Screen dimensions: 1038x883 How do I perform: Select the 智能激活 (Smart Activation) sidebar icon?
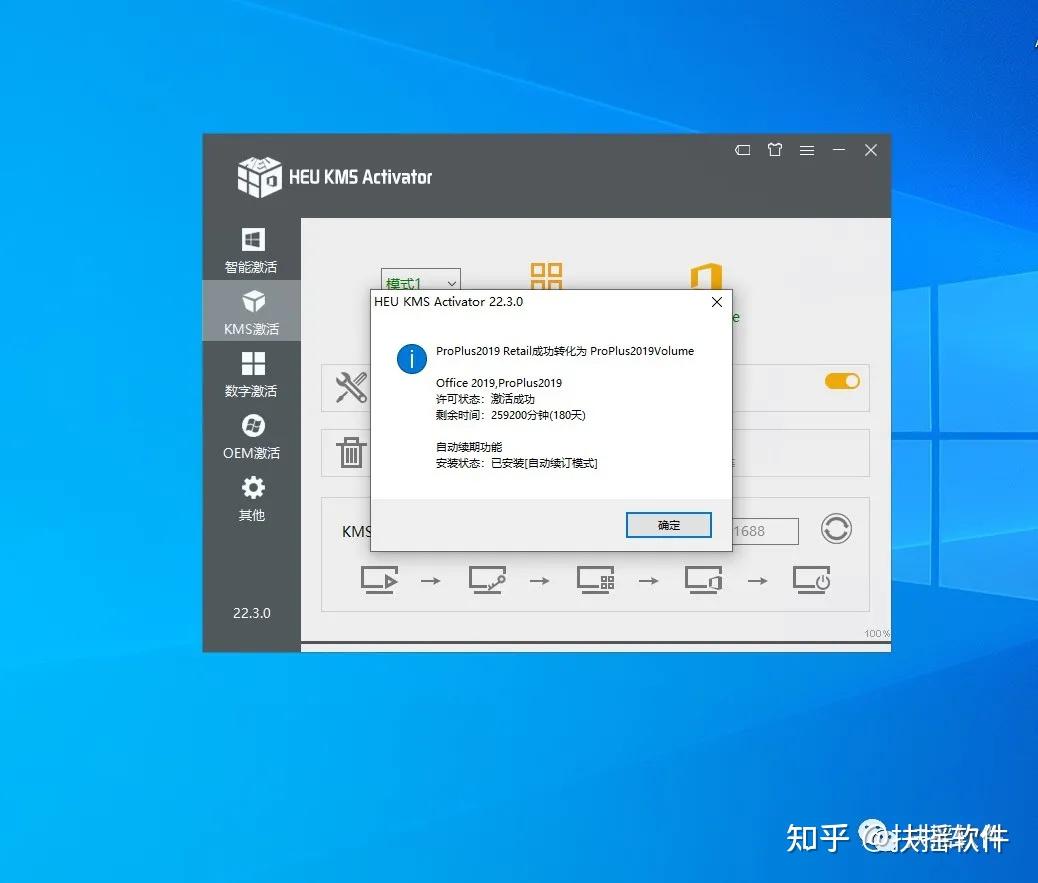tap(251, 249)
